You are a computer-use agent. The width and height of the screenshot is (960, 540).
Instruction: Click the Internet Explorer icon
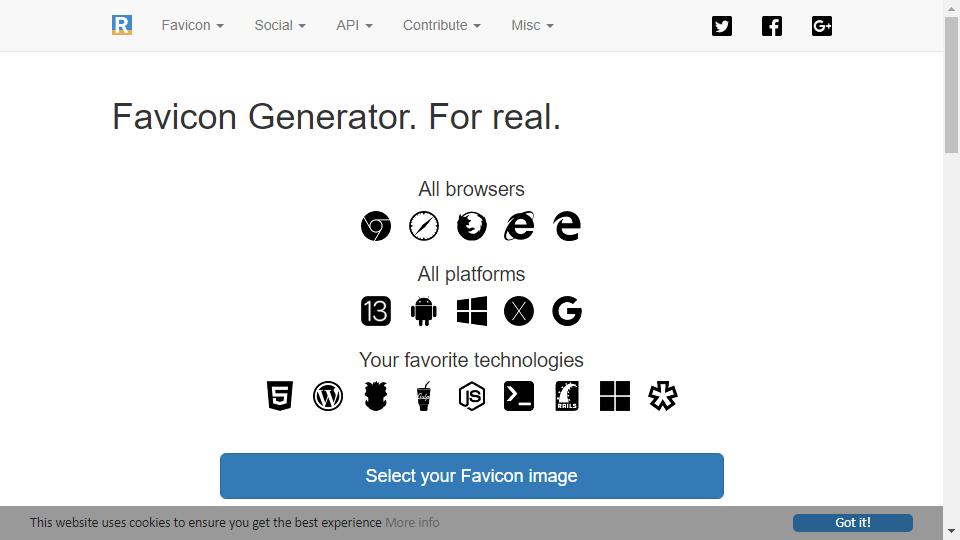[519, 226]
